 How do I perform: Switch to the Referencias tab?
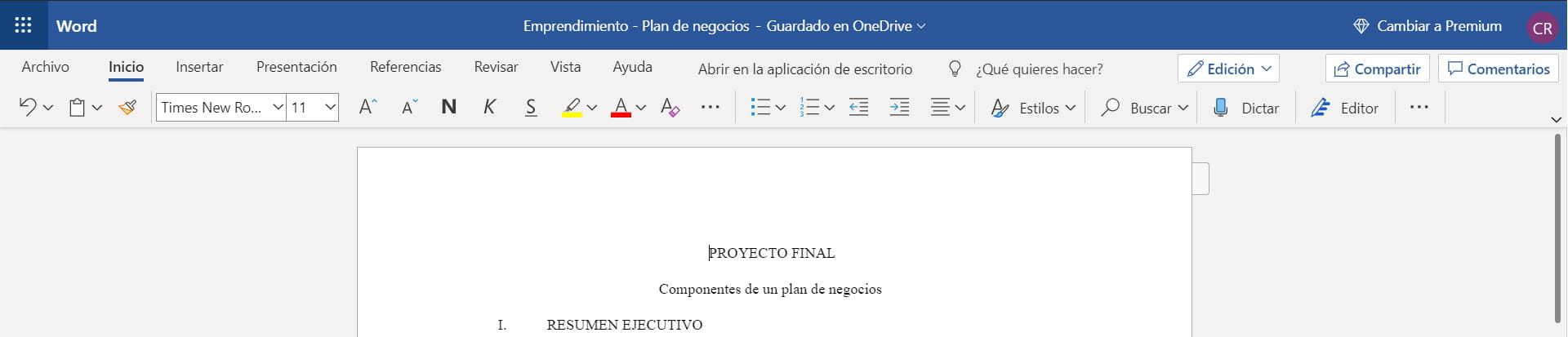pos(405,67)
